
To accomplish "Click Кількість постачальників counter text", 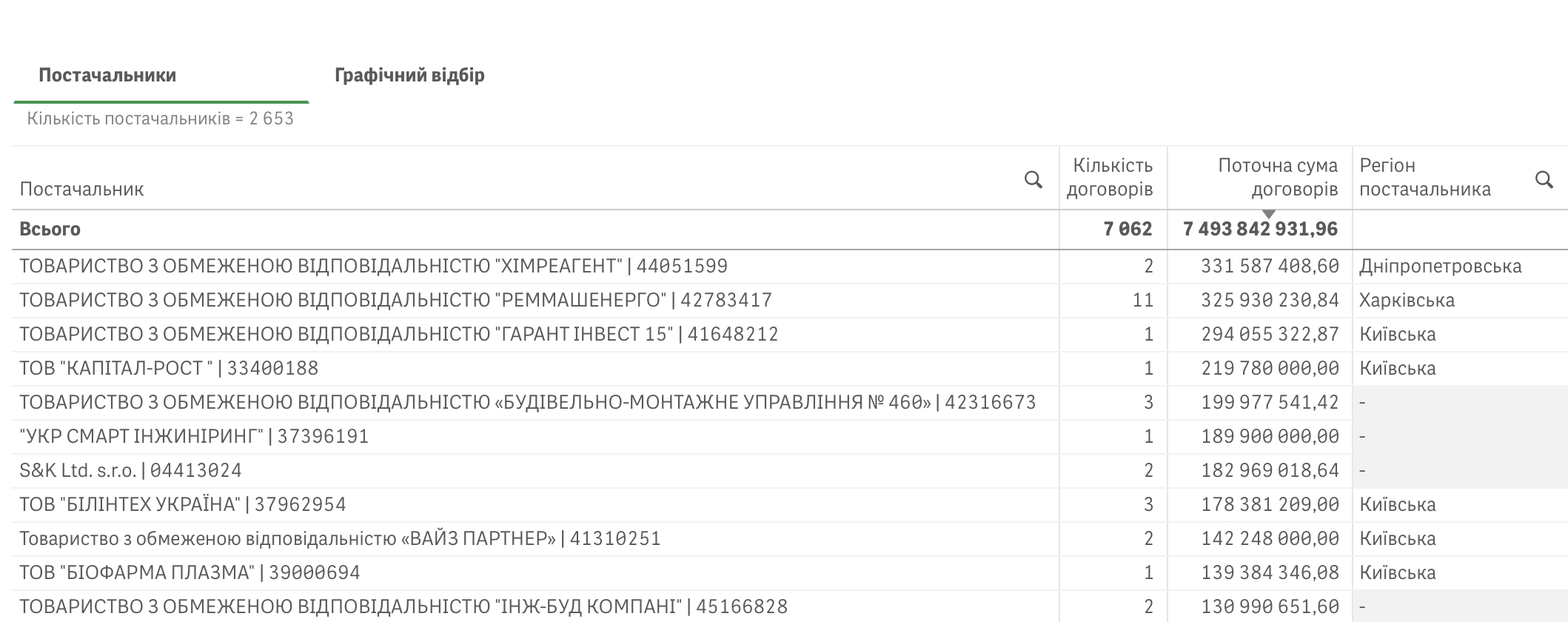I will (x=161, y=118).
